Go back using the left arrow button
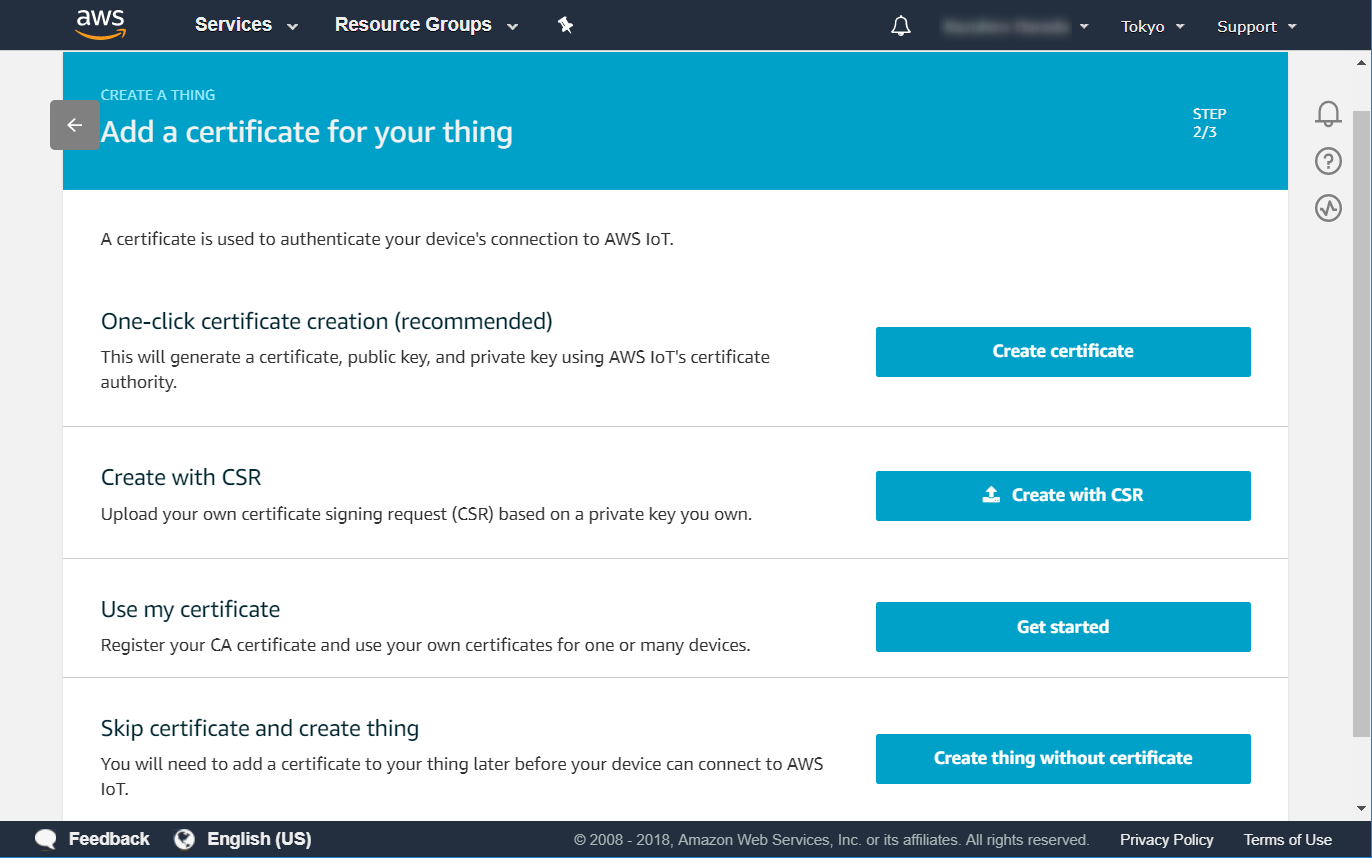The height and width of the screenshot is (858, 1372). click(x=75, y=125)
